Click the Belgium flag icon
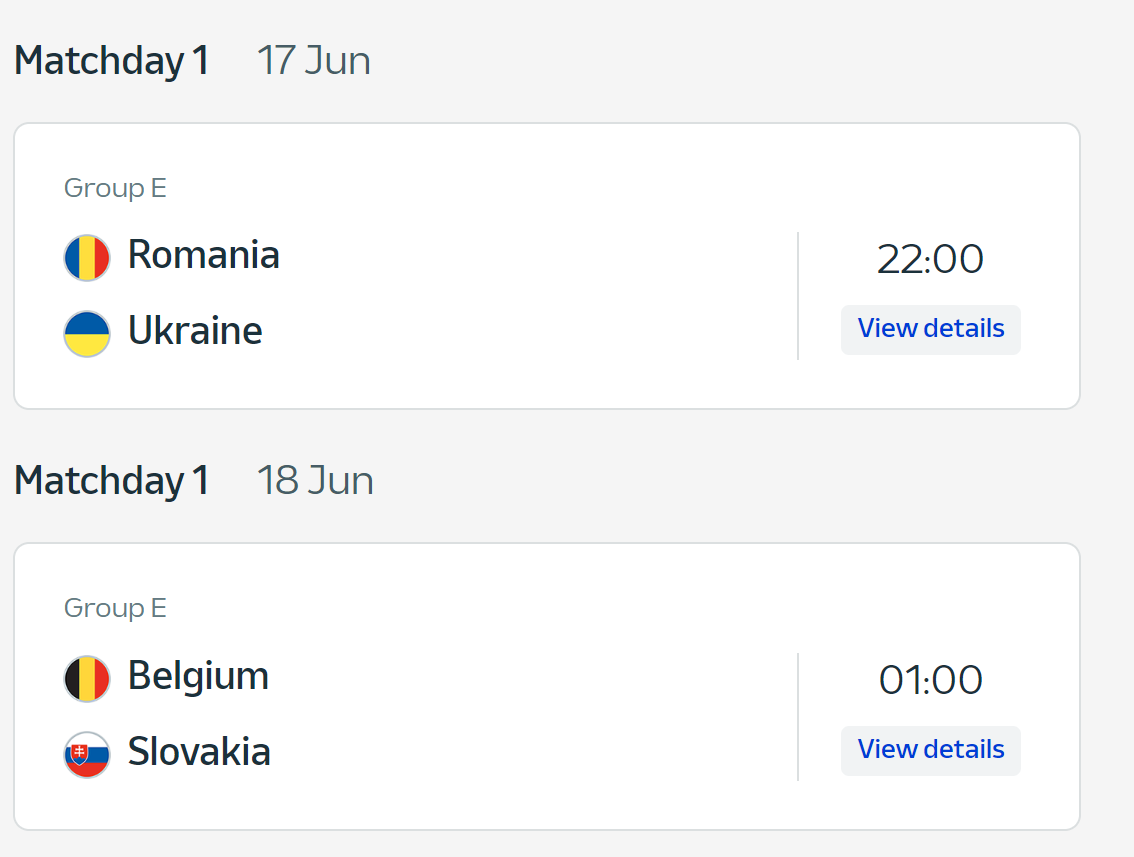The width and height of the screenshot is (1134, 857). [x=87, y=679]
